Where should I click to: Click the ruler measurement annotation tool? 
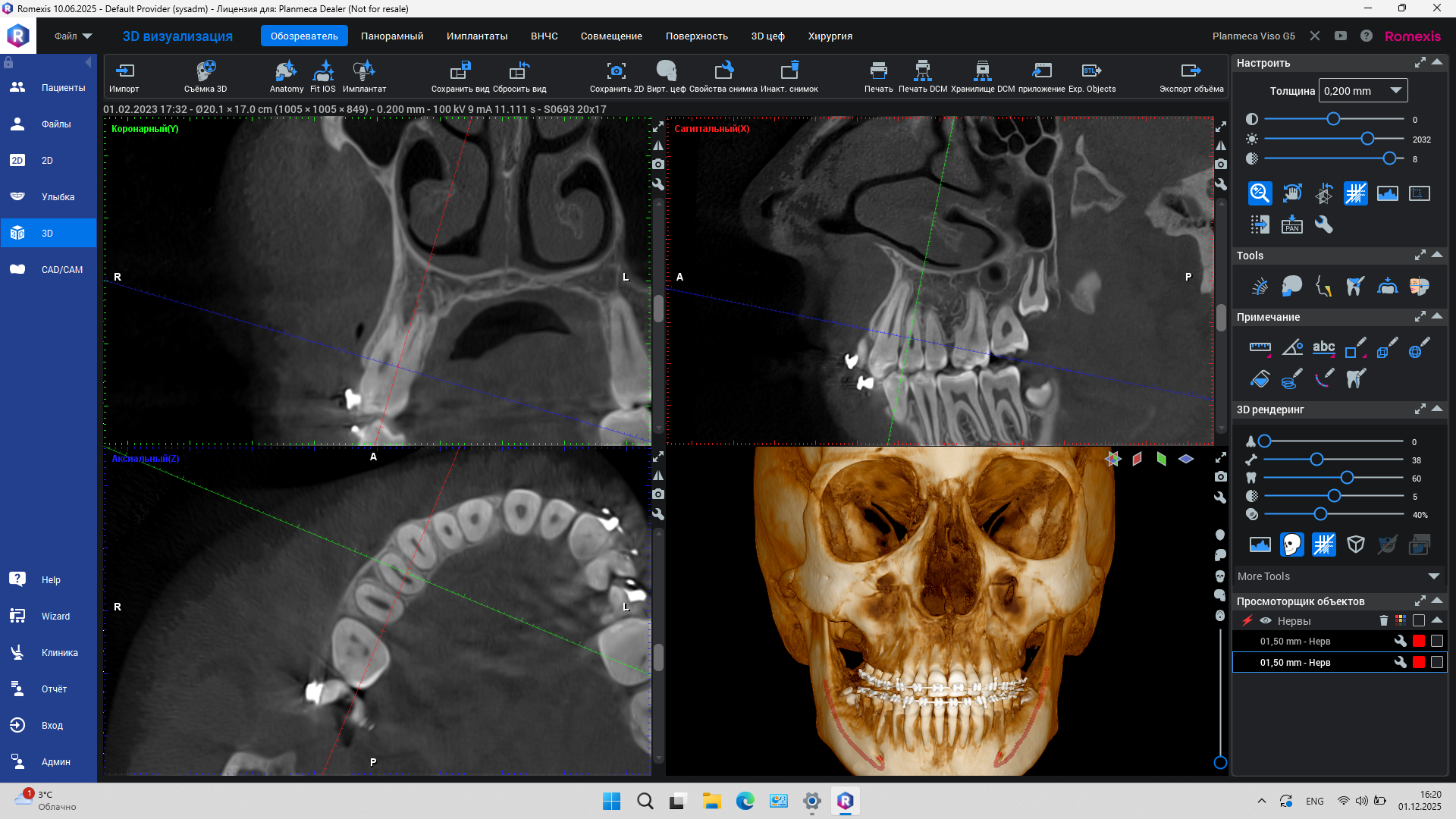1260,348
